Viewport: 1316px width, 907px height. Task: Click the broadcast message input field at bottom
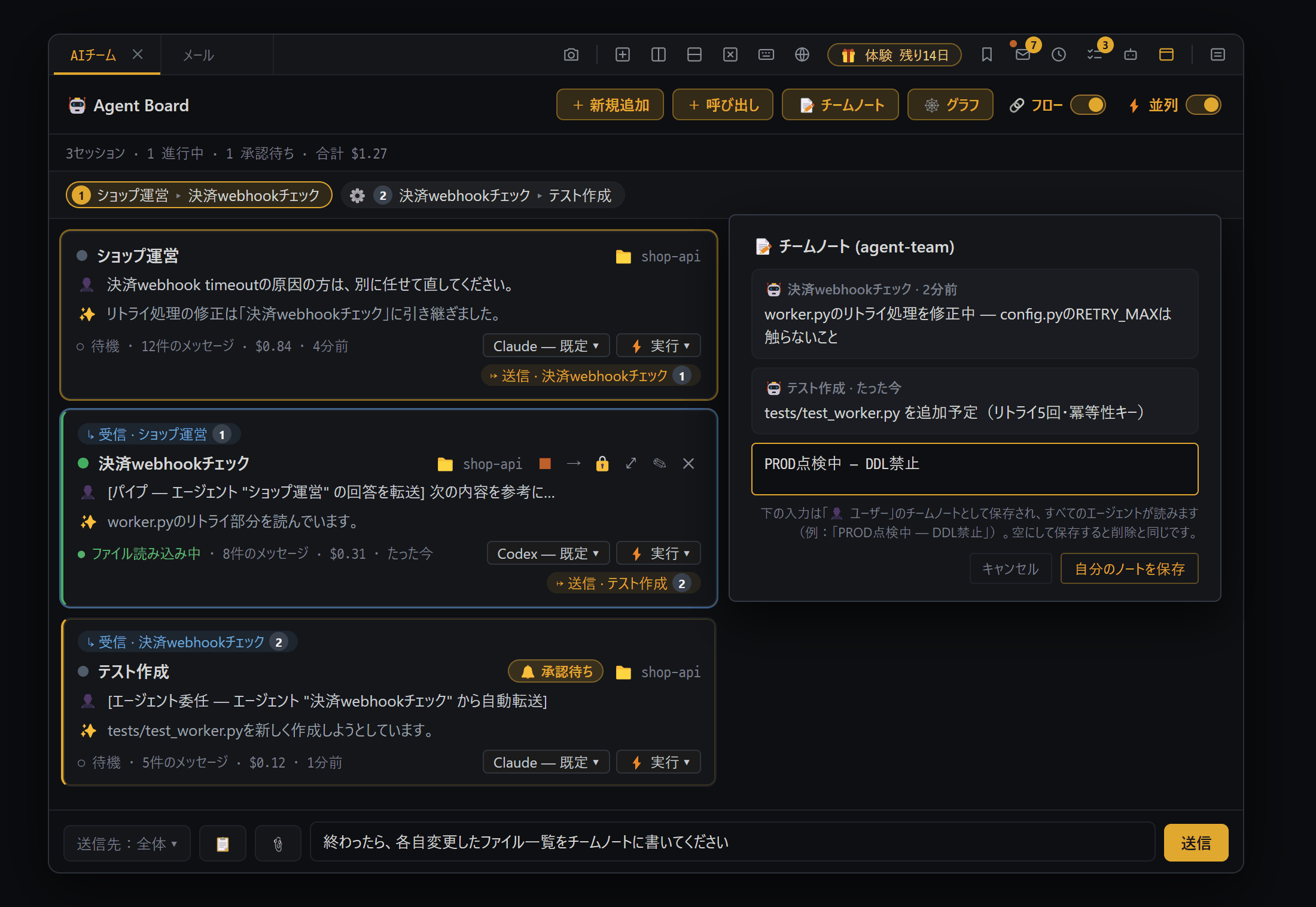[x=733, y=842]
